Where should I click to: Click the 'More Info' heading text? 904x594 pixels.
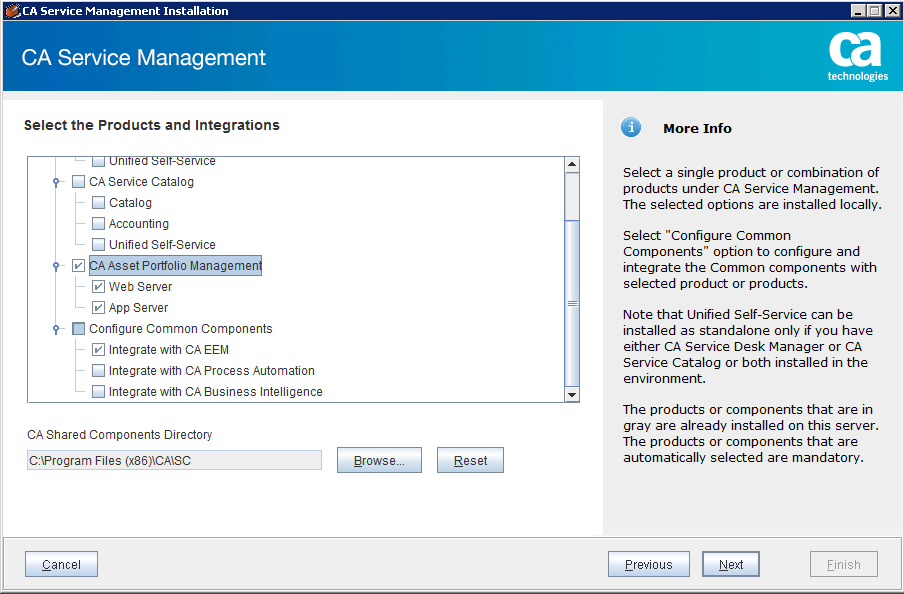tap(697, 128)
